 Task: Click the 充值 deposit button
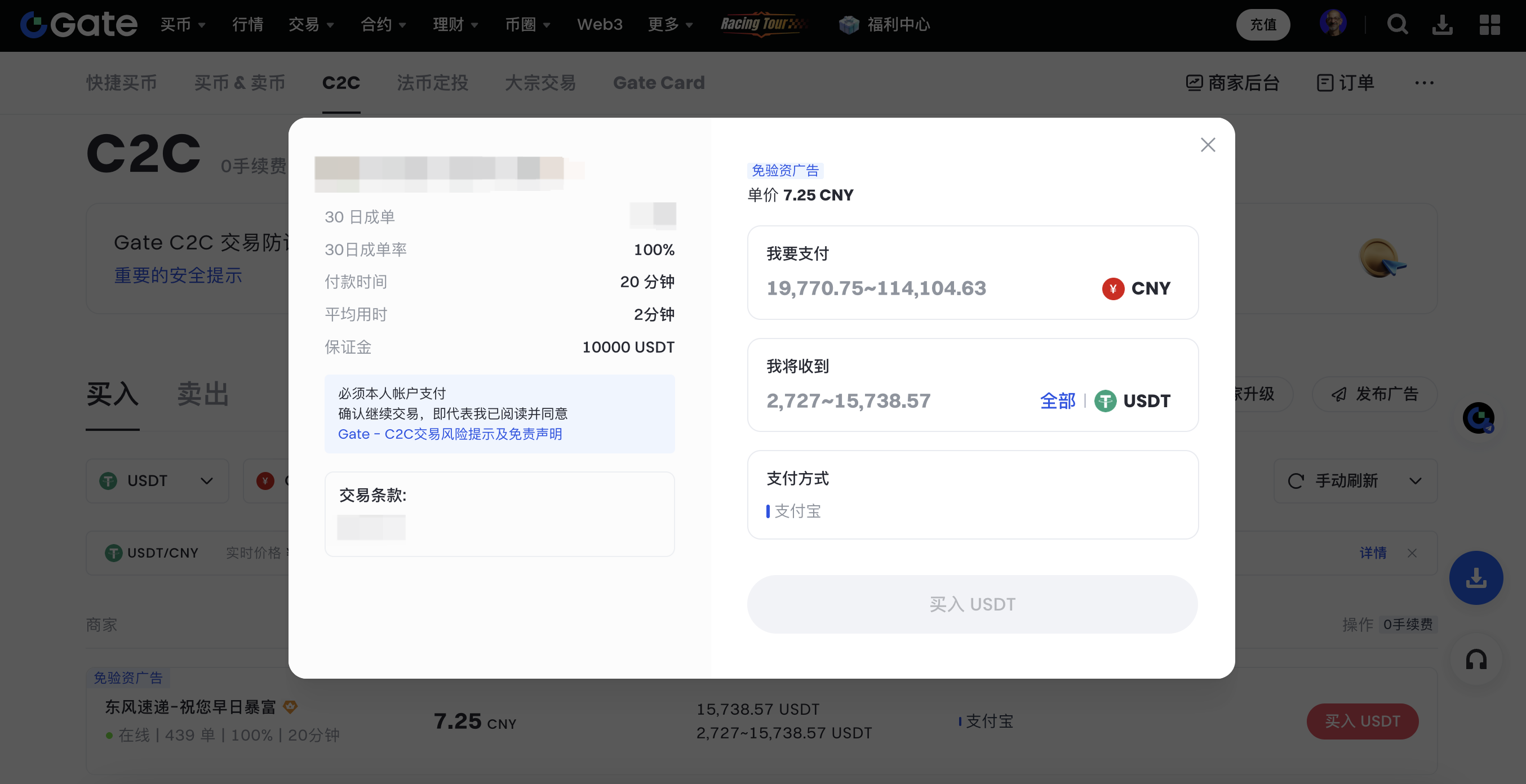pyautogui.click(x=1262, y=24)
